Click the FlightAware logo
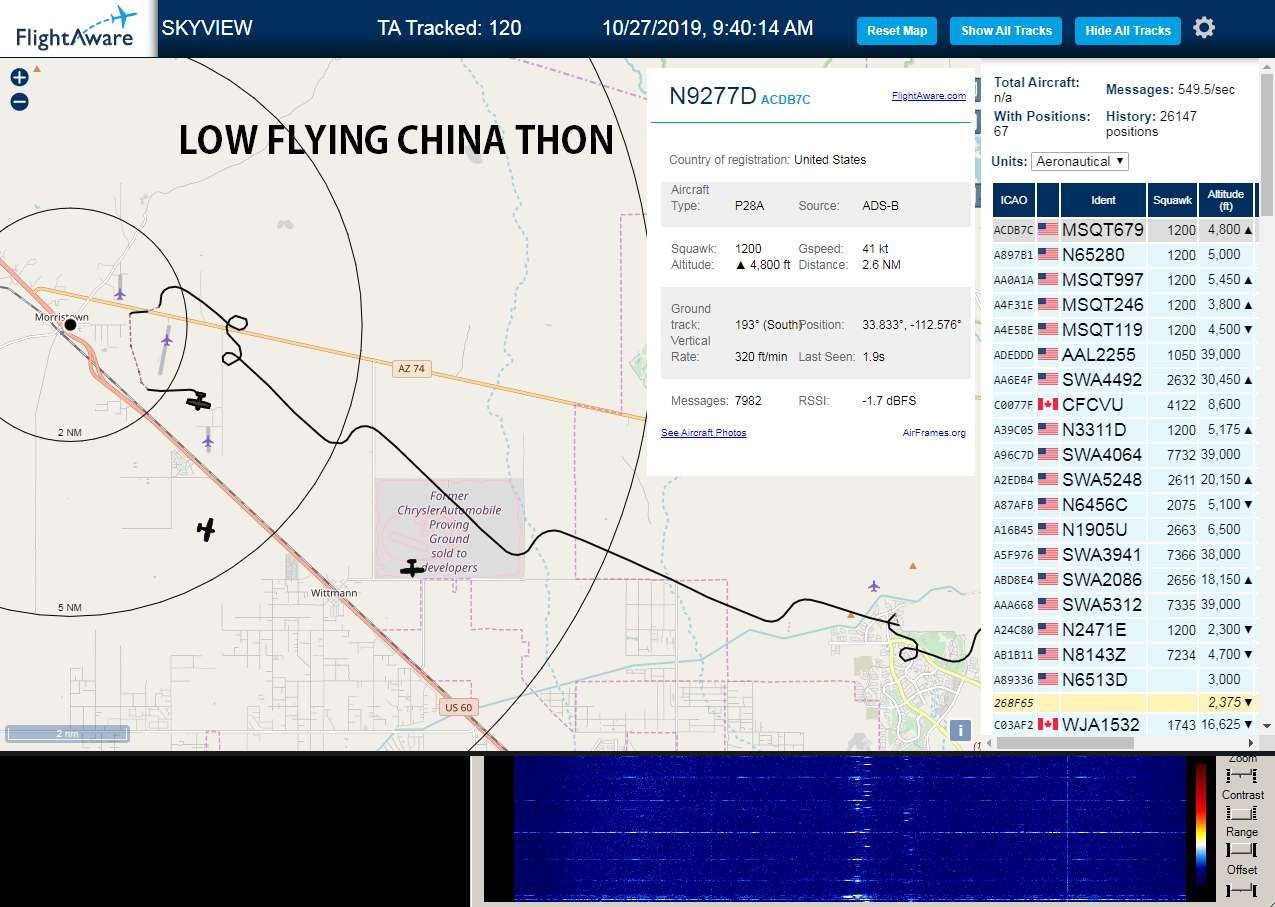The width and height of the screenshot is (1275, 907). pyautogui.click(x=77, y=28)
